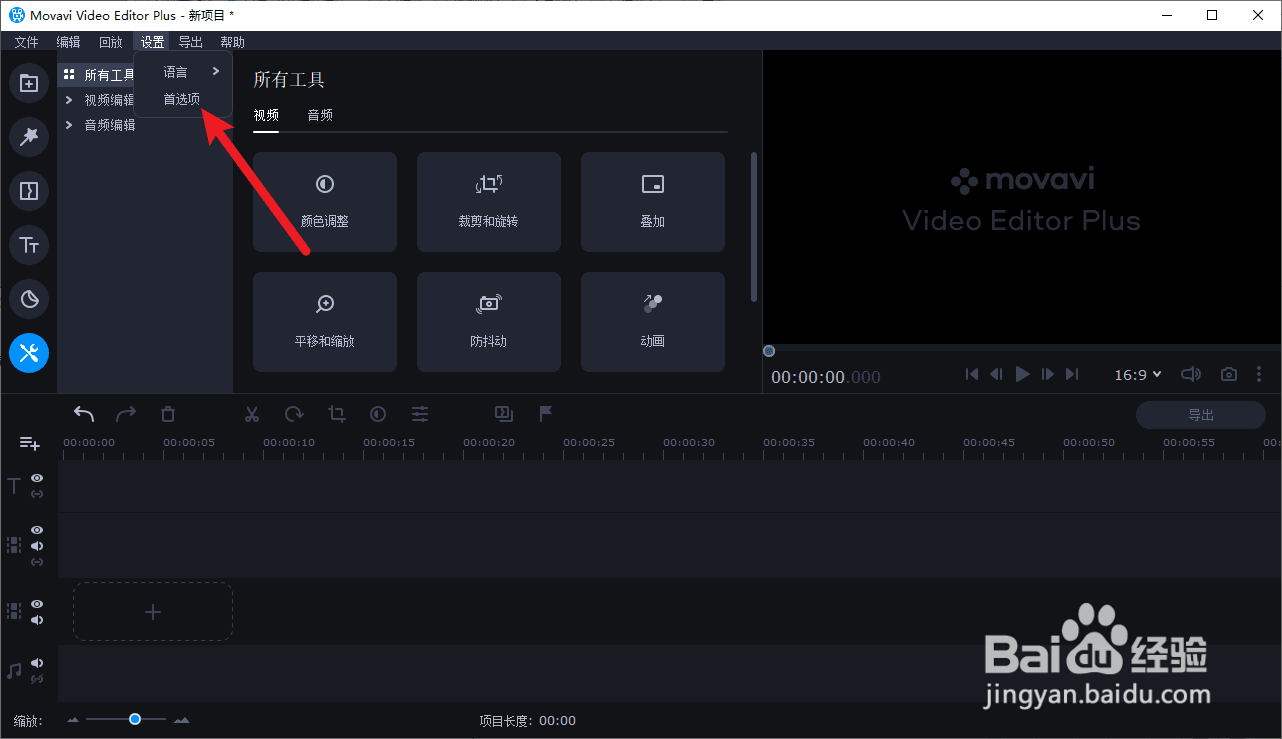The width and height of the screenshot is (1282, 739).
Task: Switch to the 音频 tab
Action: [320, 115]
